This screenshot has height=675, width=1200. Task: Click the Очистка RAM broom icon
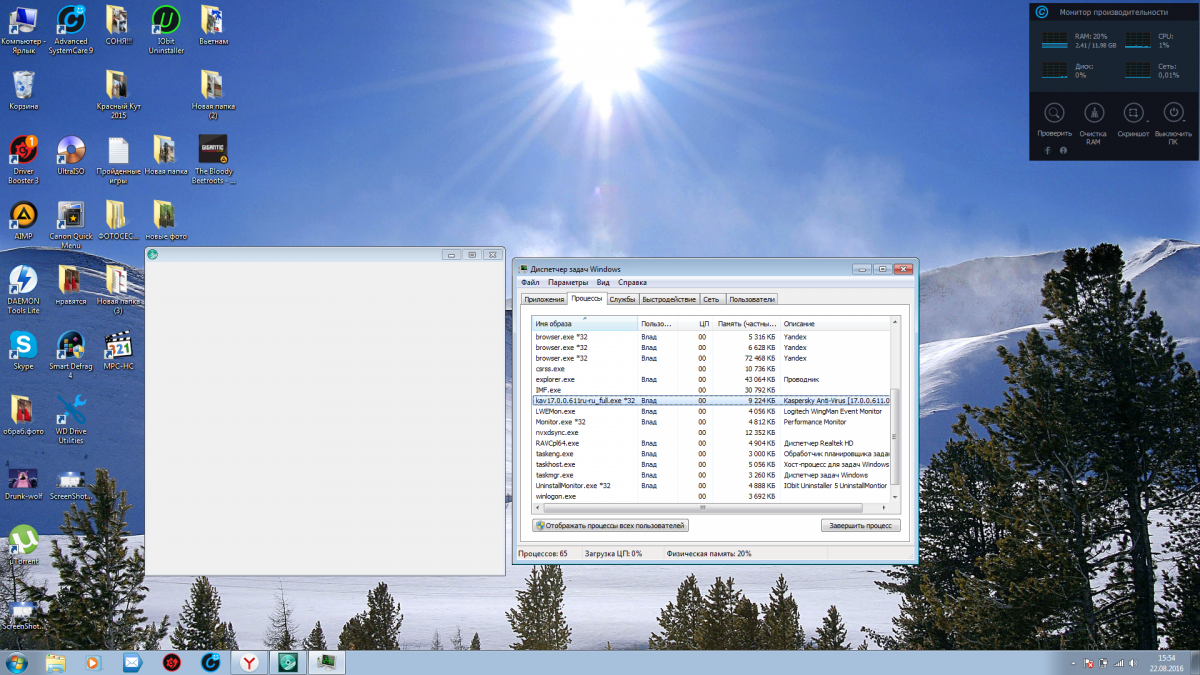point(1094,113)
